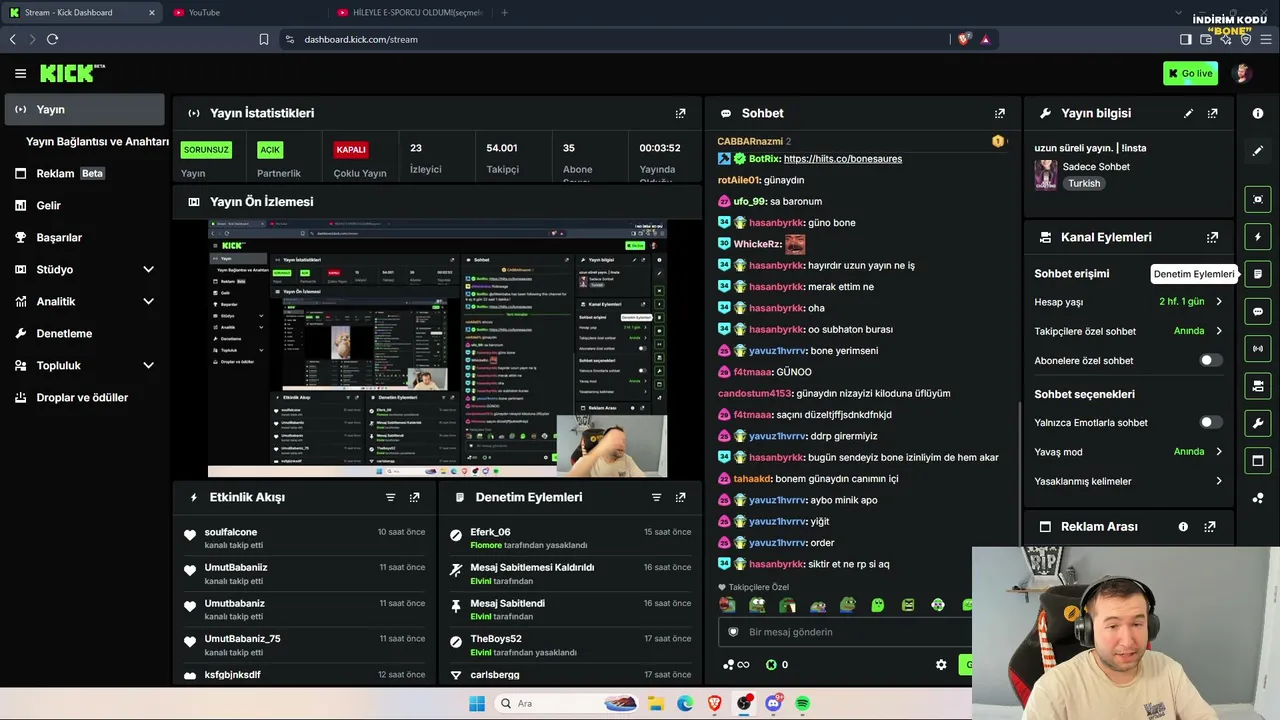Image resolution: width=1280 pixels, height=720 pixels.
Task: Switch to the HİLEYLE E-SPORCU OLDUM browser tab
Action: 410,12
